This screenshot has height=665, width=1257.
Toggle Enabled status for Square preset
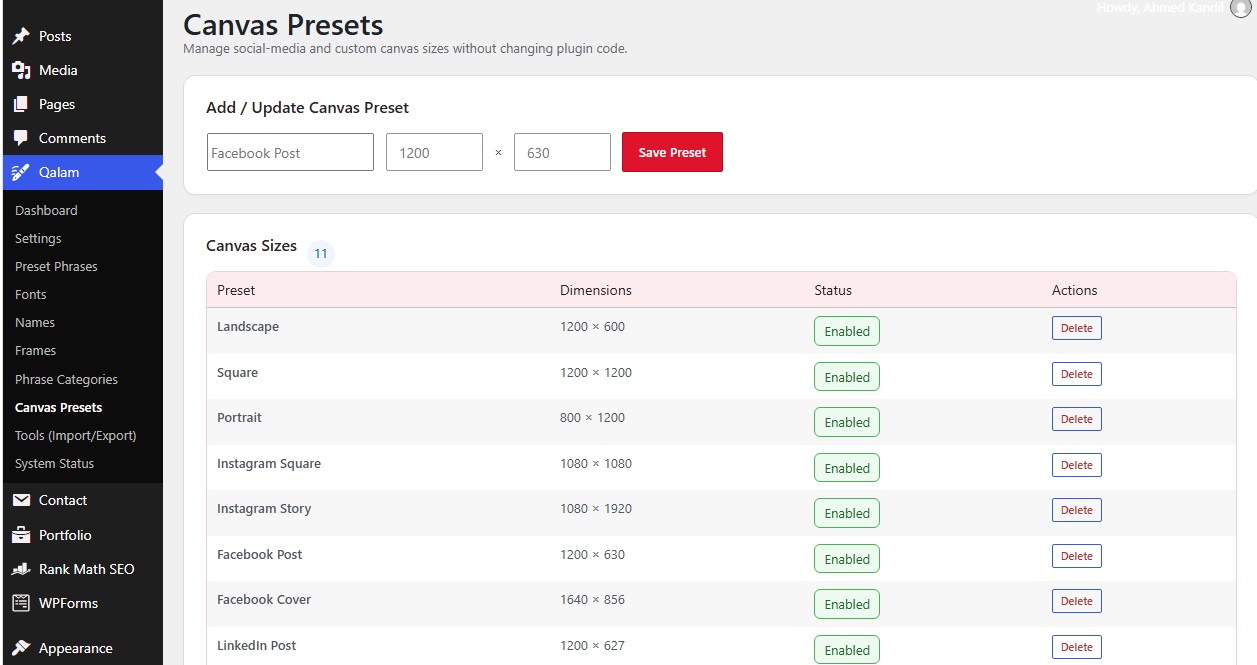[x=847, y=377]
